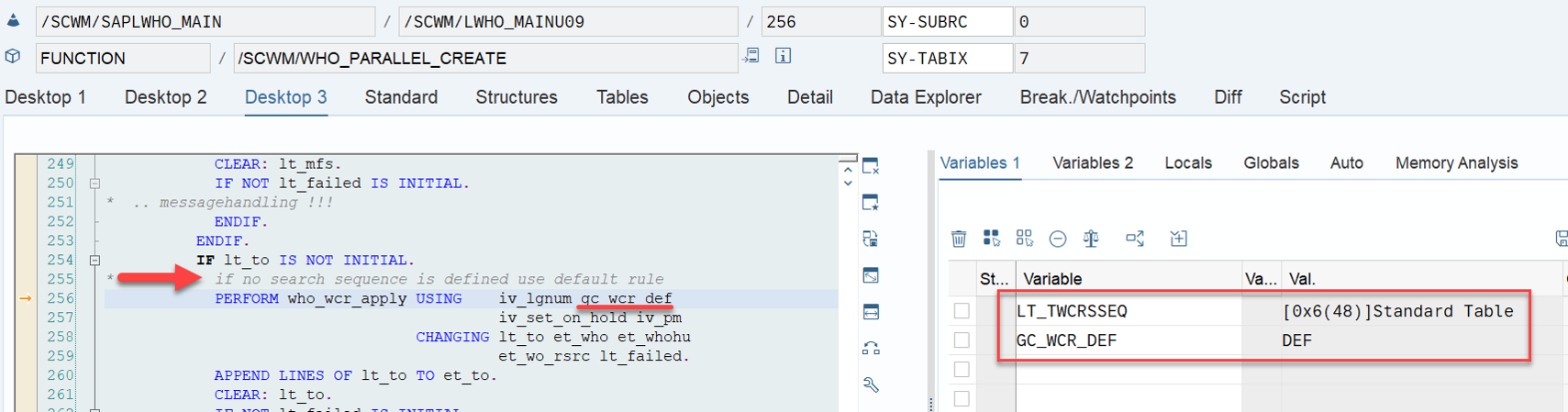Screen dimensions: 1568x412
Task: Select the GC_WCR_DEF variable cell
Action: [x=1129, y=340]
